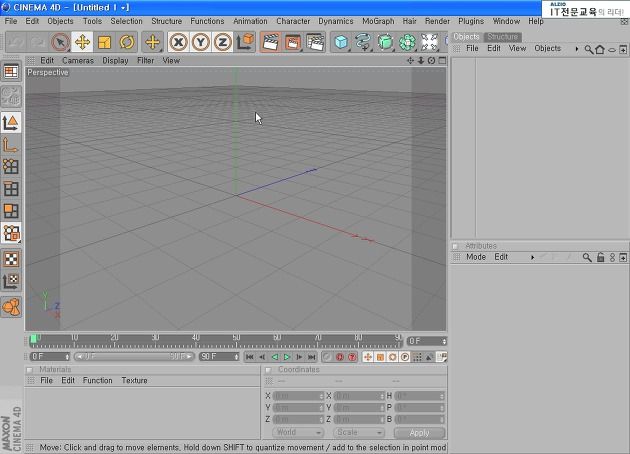Select the Live Selection arrow tool
Viewport: 630px width, 454px height.
[60, 42]
